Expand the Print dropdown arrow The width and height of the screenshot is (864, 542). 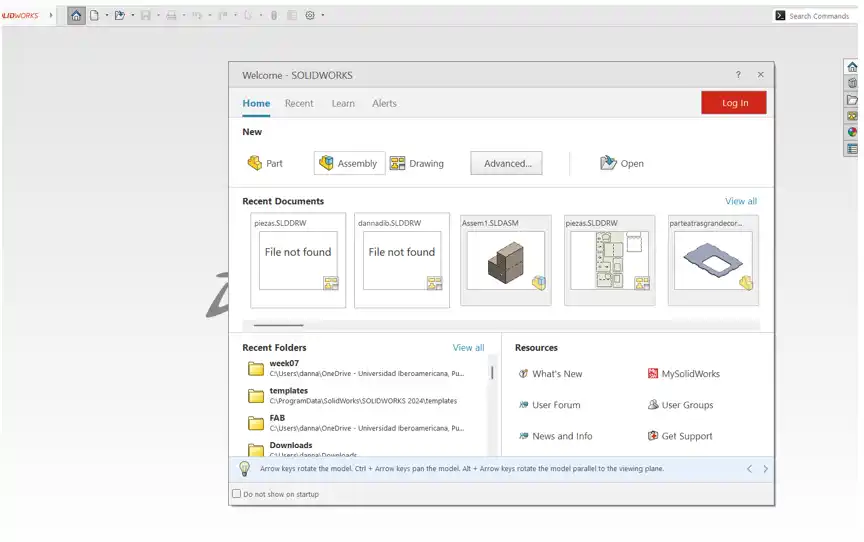tap(184, 15)
